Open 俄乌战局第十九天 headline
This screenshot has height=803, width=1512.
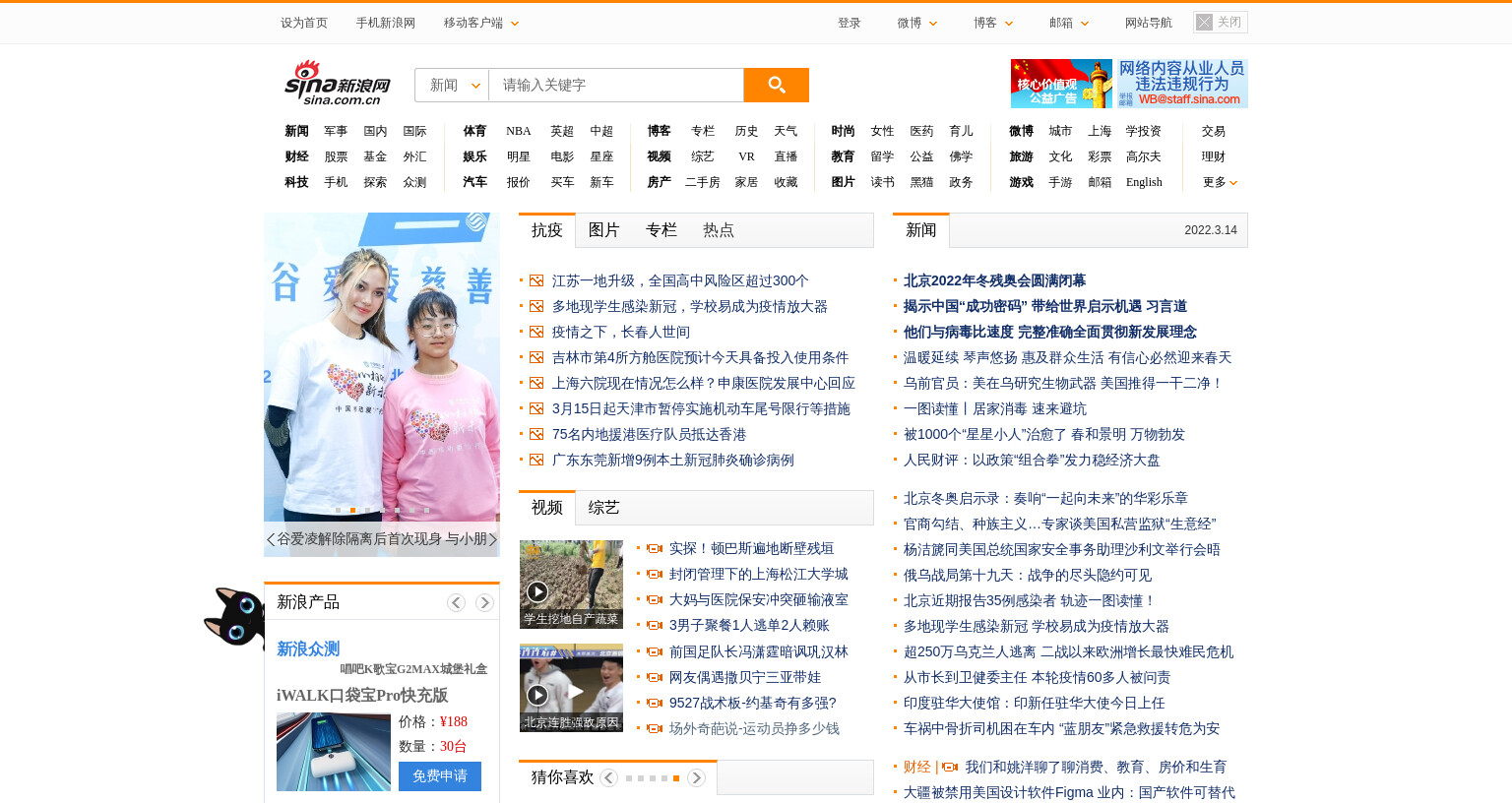tap(1027, 575)
